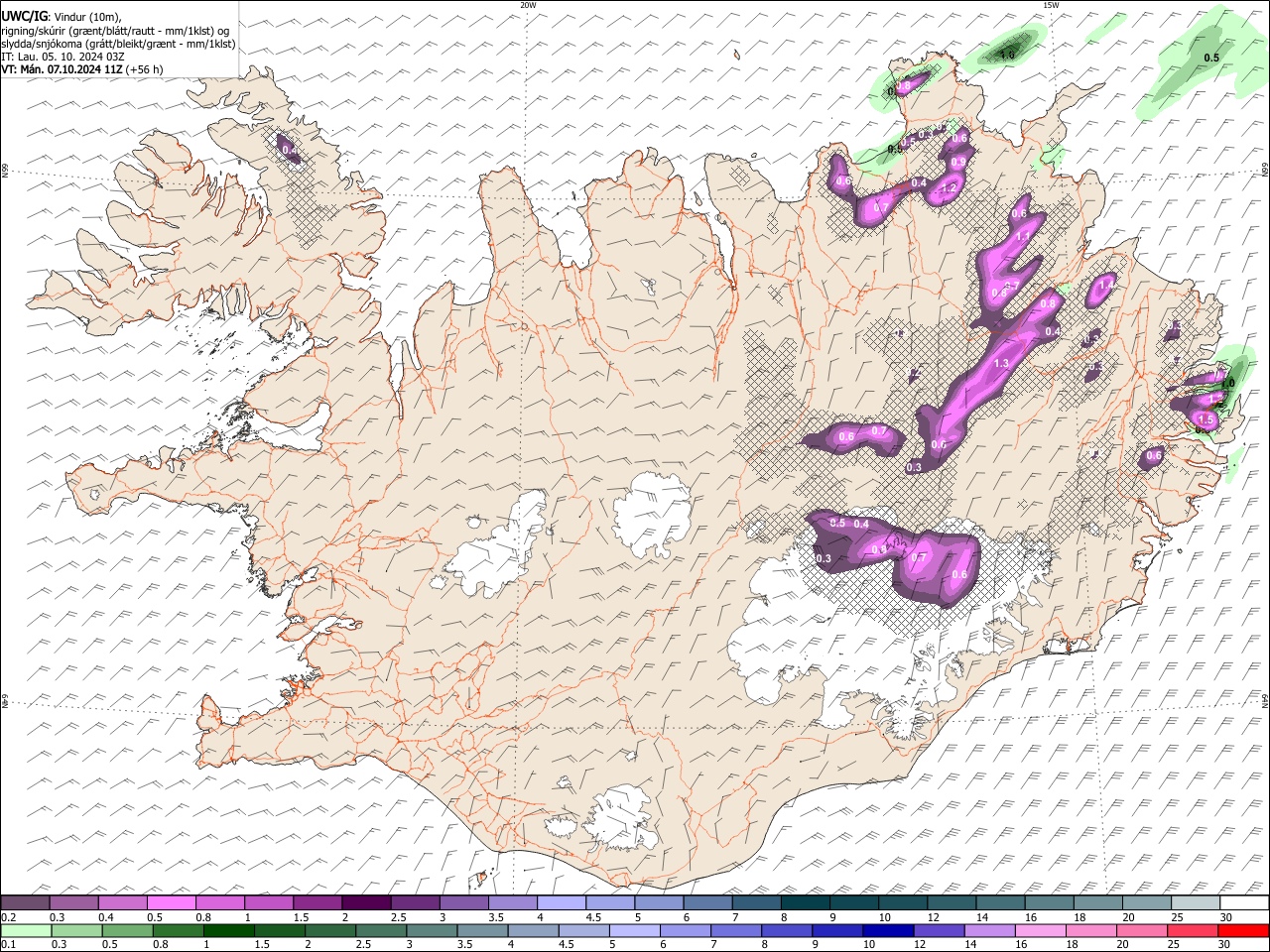The width and height of the screenshot is (1270, 952).
Task: Click the '30' label on snow legend row
Action: pyautogui.click(x=1226, y=917)
